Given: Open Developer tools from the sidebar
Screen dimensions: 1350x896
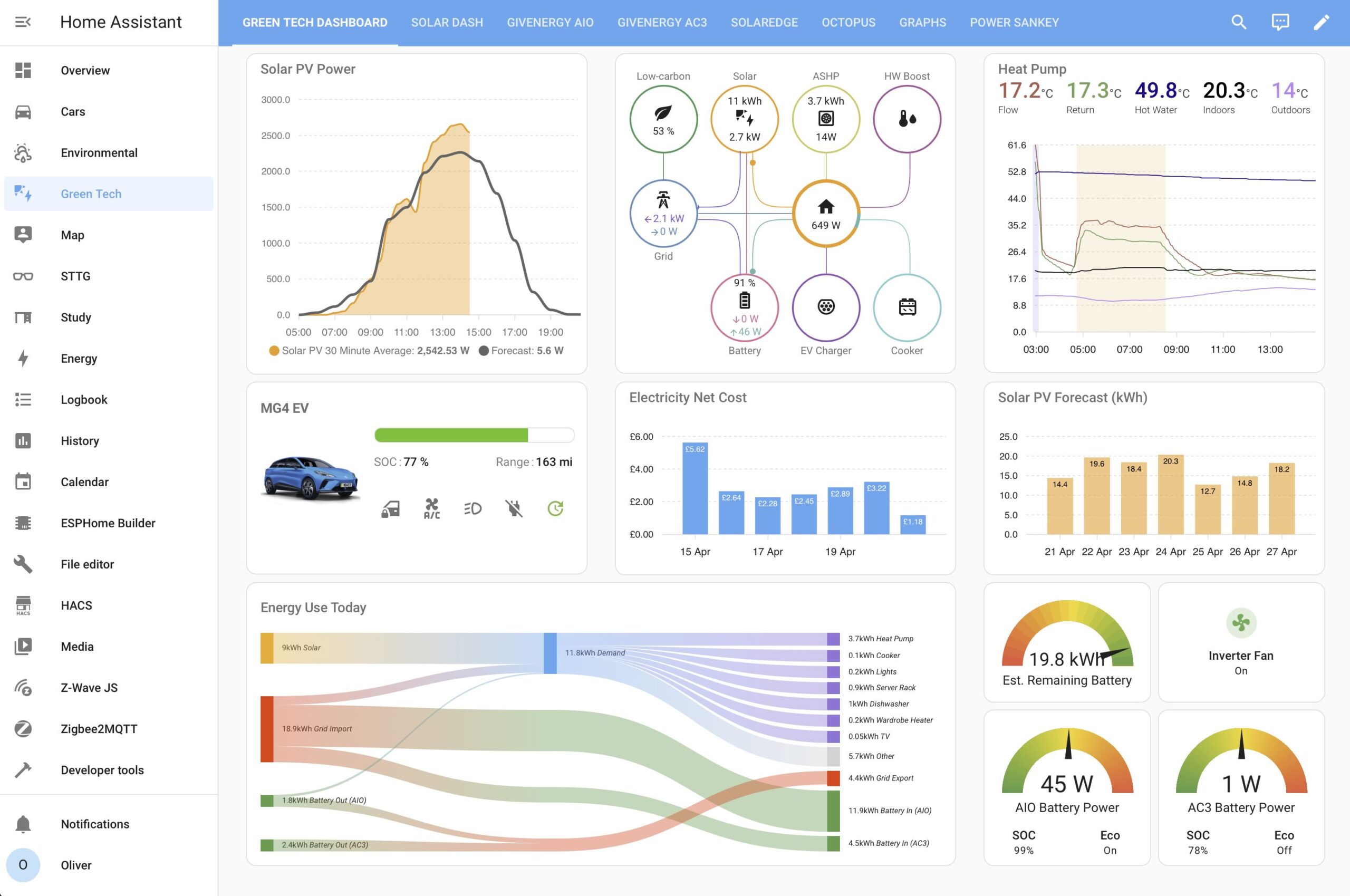Looking at the screenshot, I should (23, 770).
